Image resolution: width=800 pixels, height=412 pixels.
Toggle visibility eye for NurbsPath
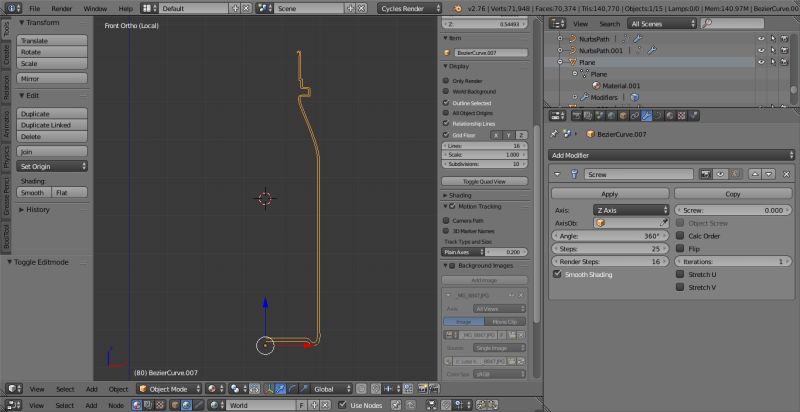pos(761,39)
